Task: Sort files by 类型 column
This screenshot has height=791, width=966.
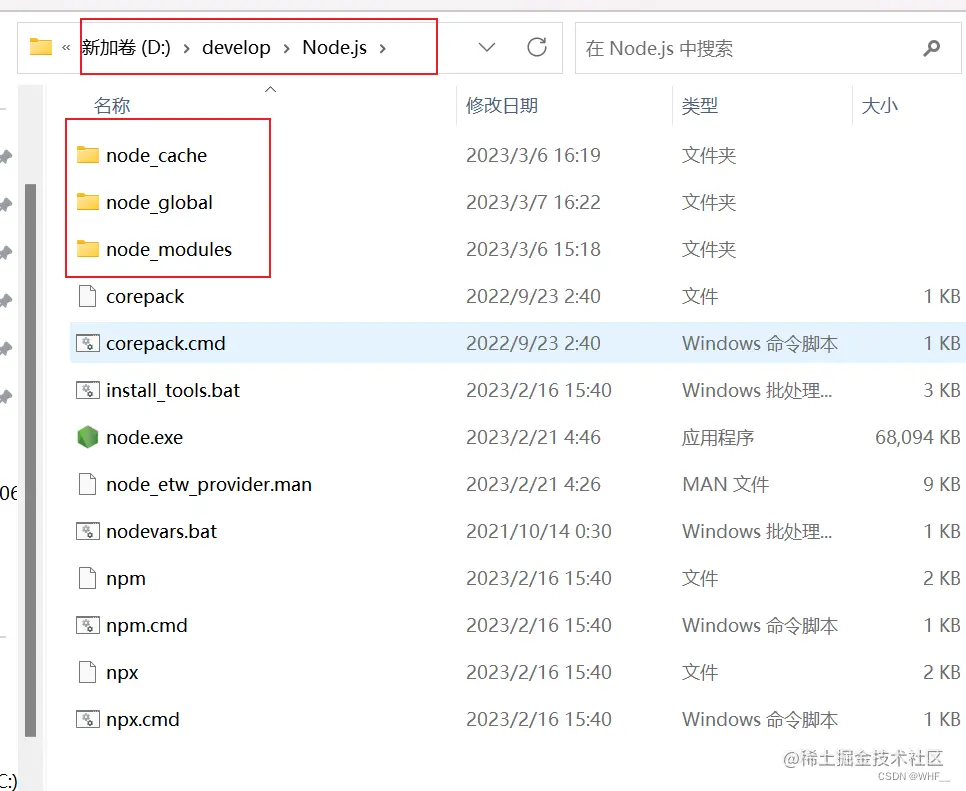Action: coord(699,105)
